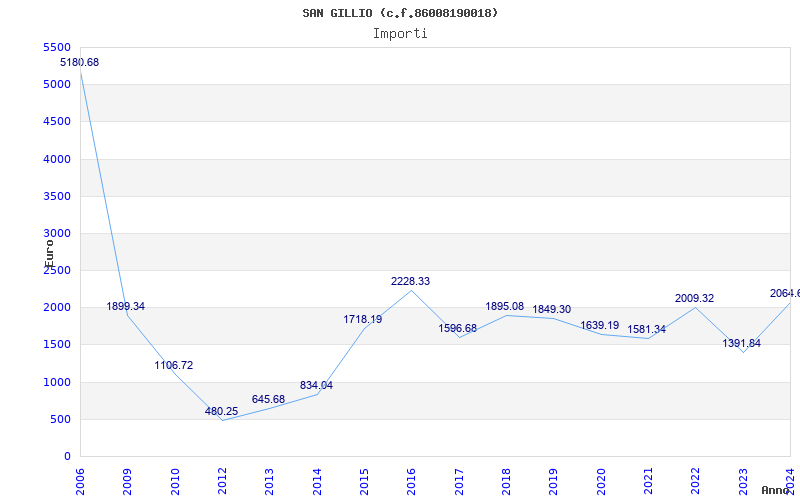Click the 2009.32 data label for 2022
800x500 pixels.
point(694,298)
